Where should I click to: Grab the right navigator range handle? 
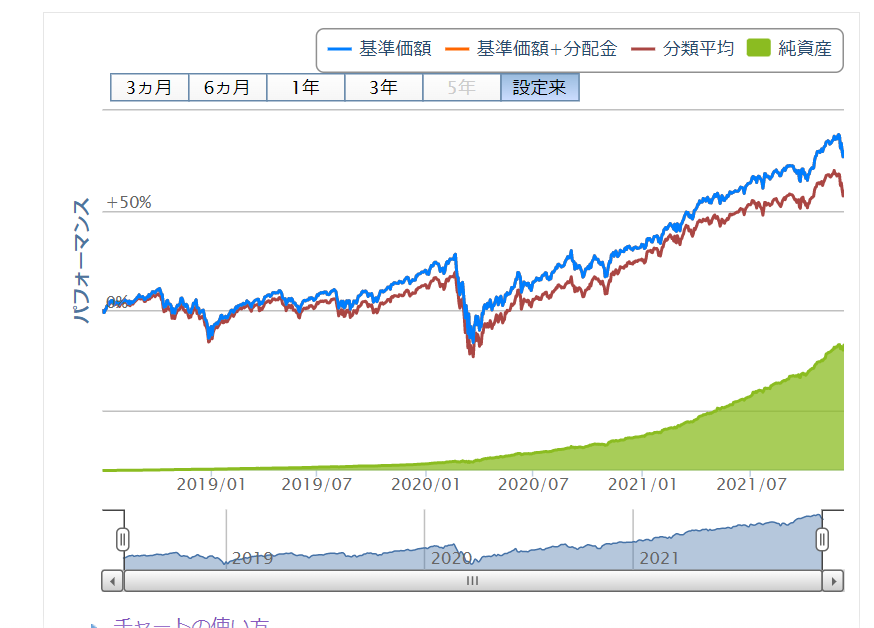point(822,540)
